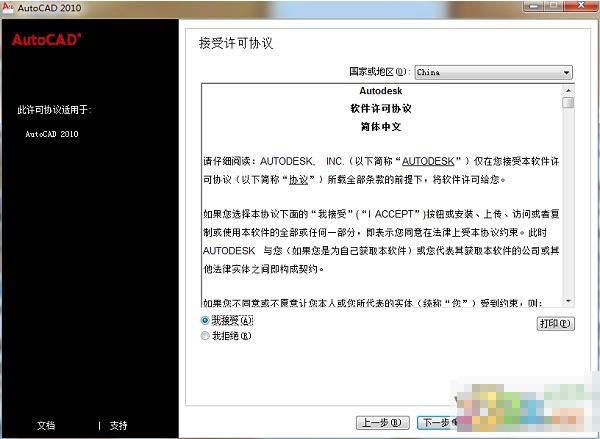
Task: Open the 文档 (Documentation) link
Action: click(x=46, y=425)
